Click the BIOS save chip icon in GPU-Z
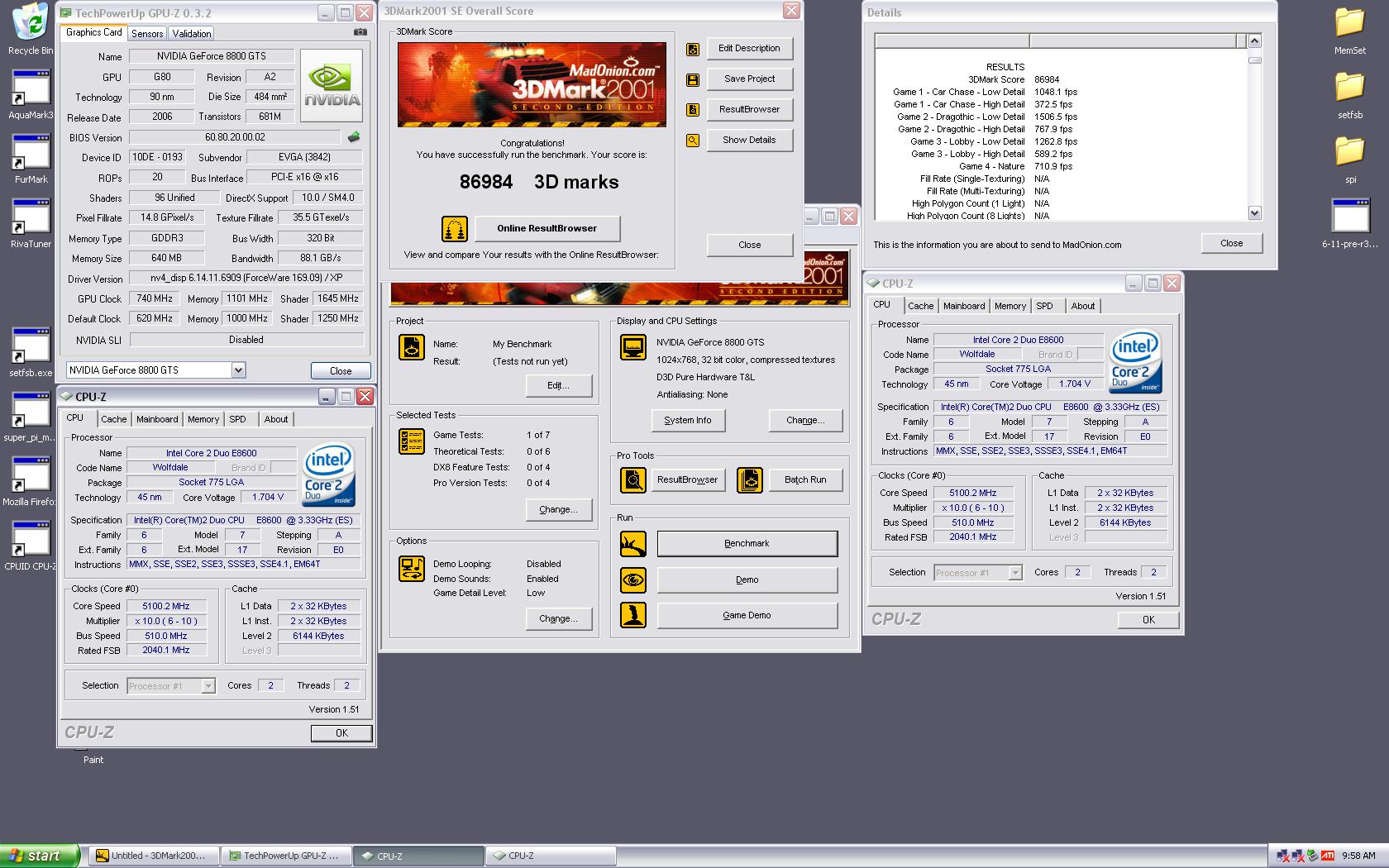Image resolution: width=1389 pixels, height=868 pixels. (354, 137)
